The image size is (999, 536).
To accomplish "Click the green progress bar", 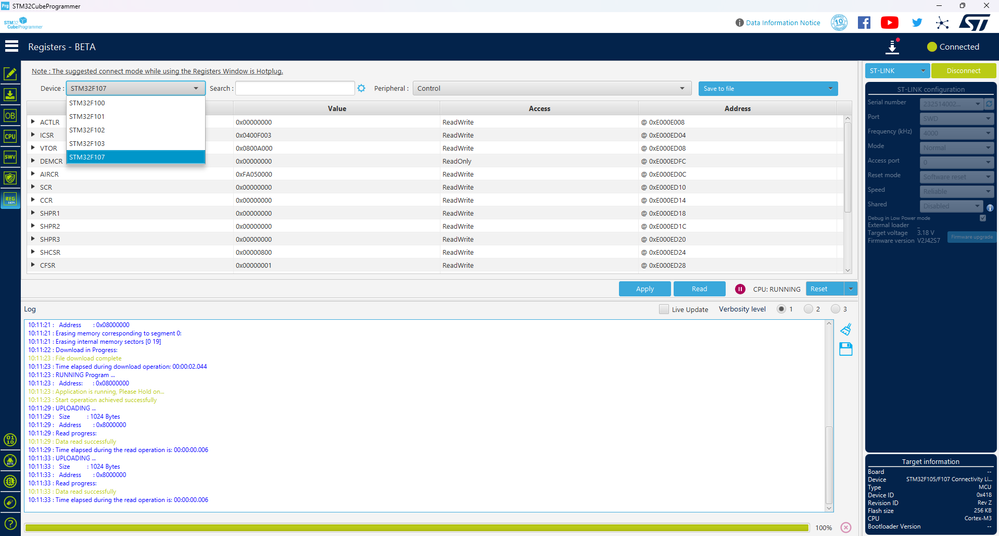I will point(417,528).
